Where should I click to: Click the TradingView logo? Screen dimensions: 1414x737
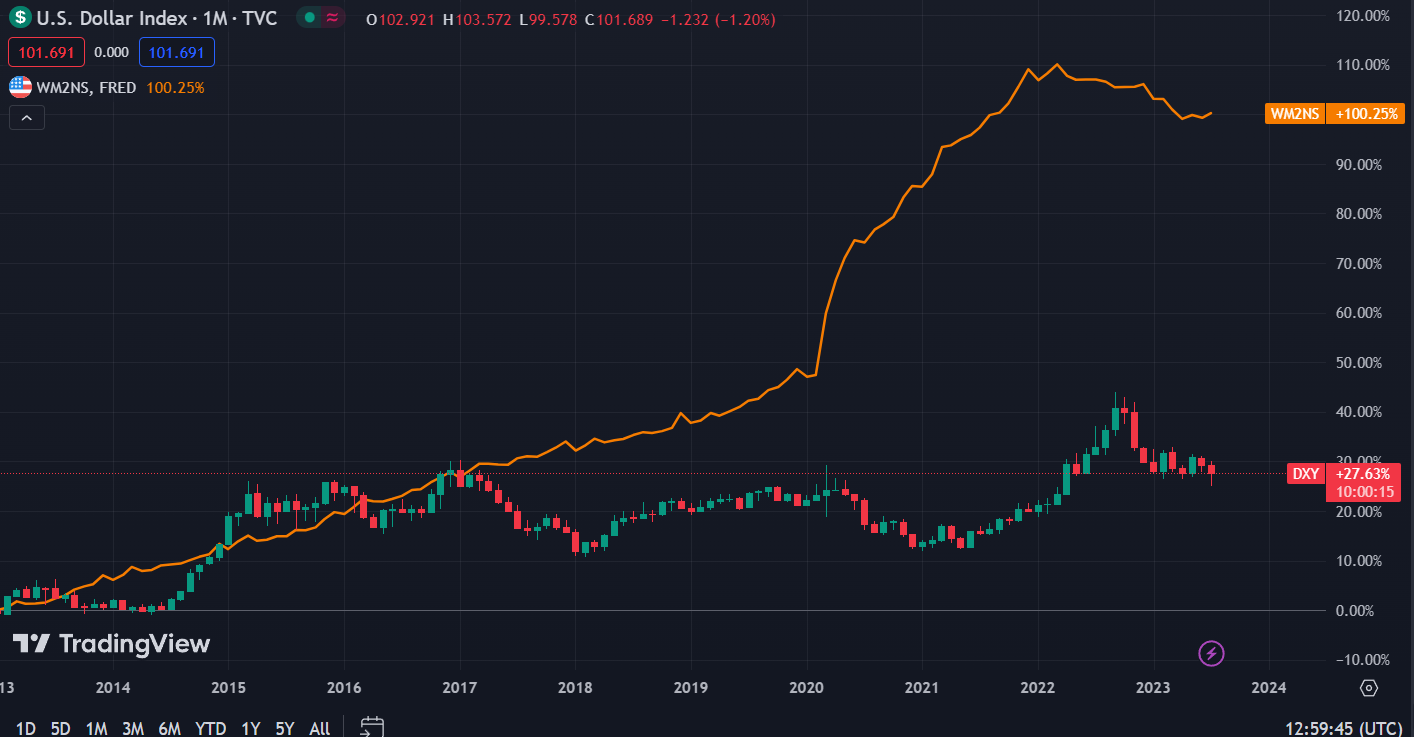point(111,644)
